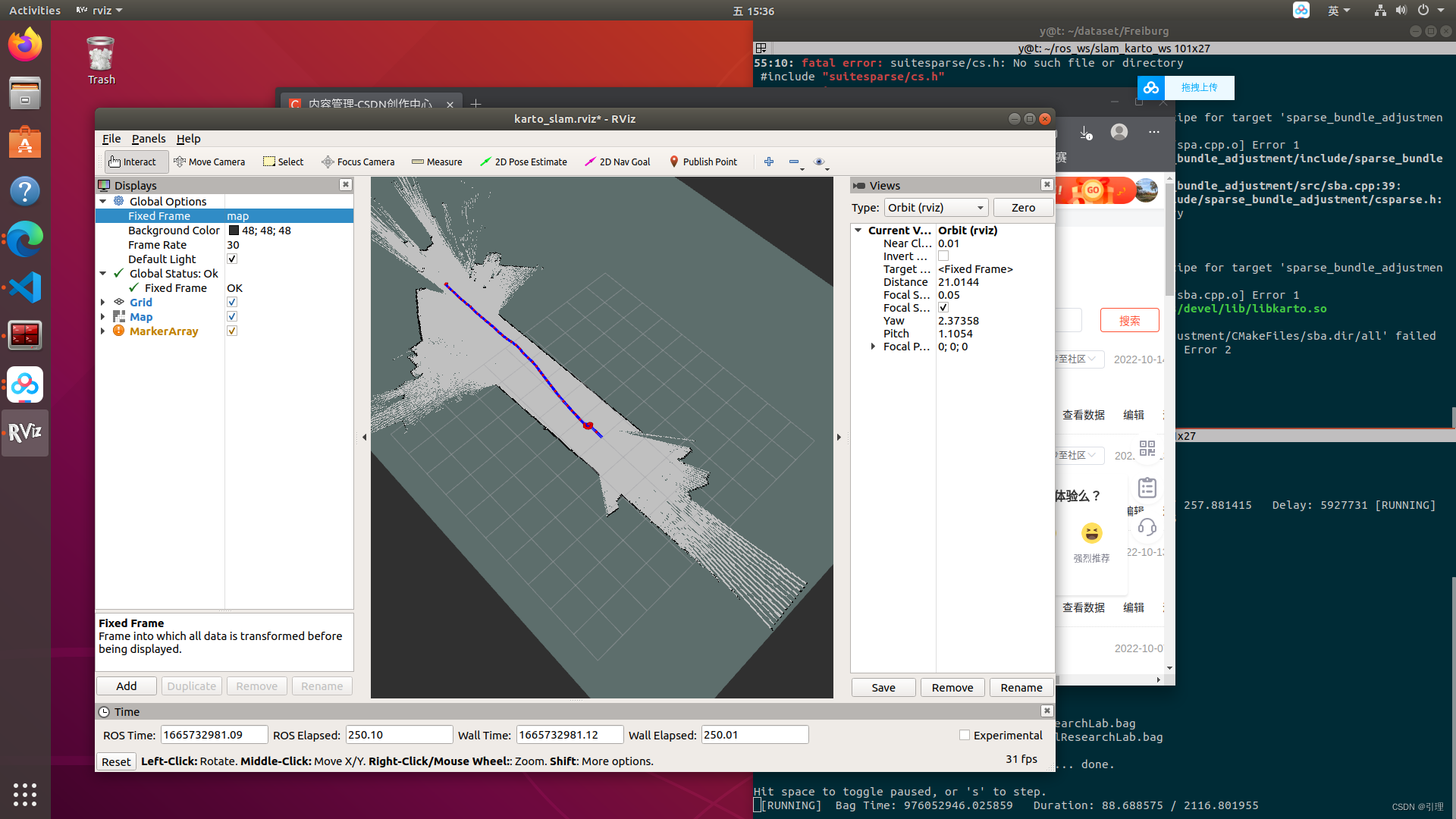Activate the Focus Camera tool
This screenshot has width=1456, height=819.
[x=358, y=162]
